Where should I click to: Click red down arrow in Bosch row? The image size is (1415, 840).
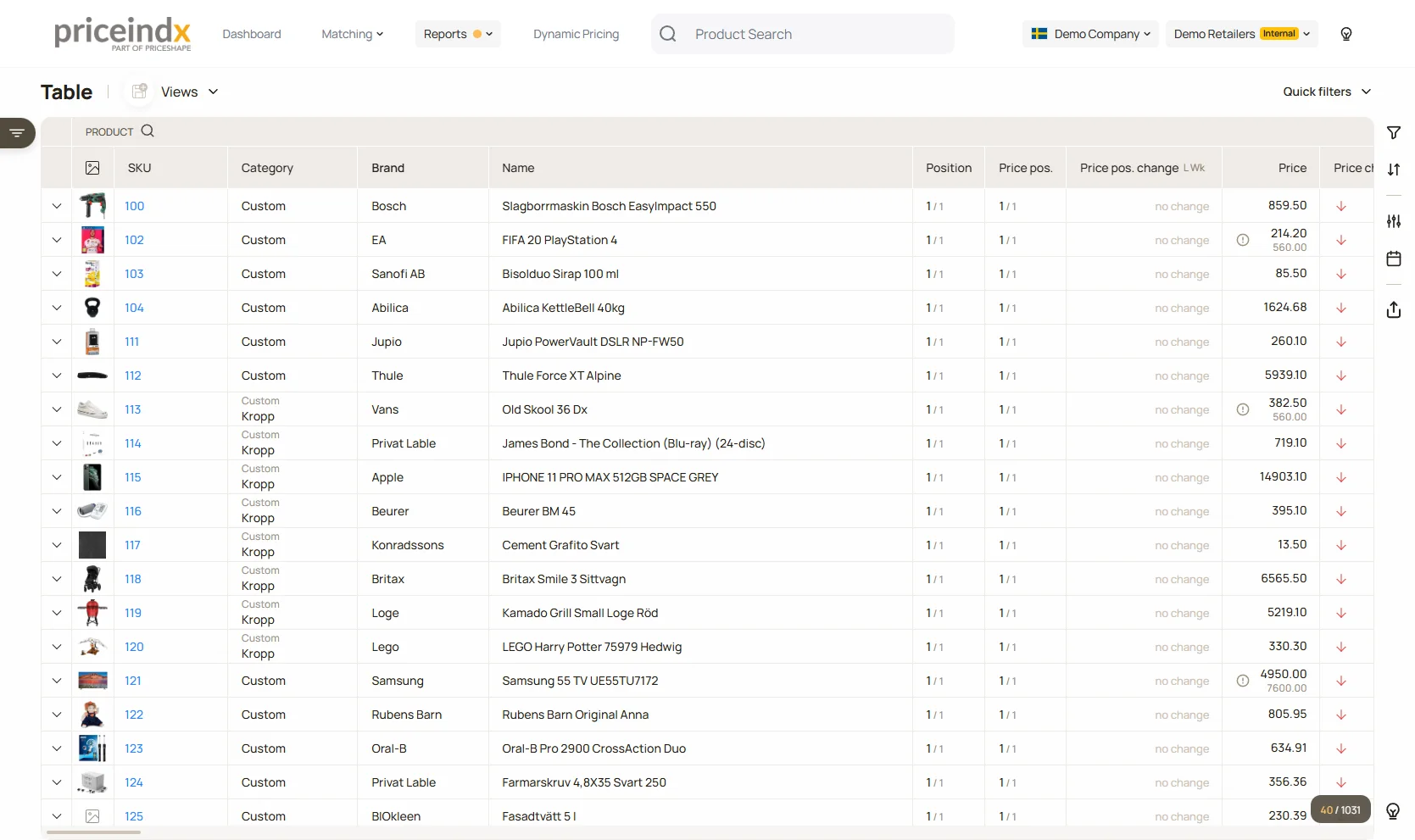(1341, 206)
